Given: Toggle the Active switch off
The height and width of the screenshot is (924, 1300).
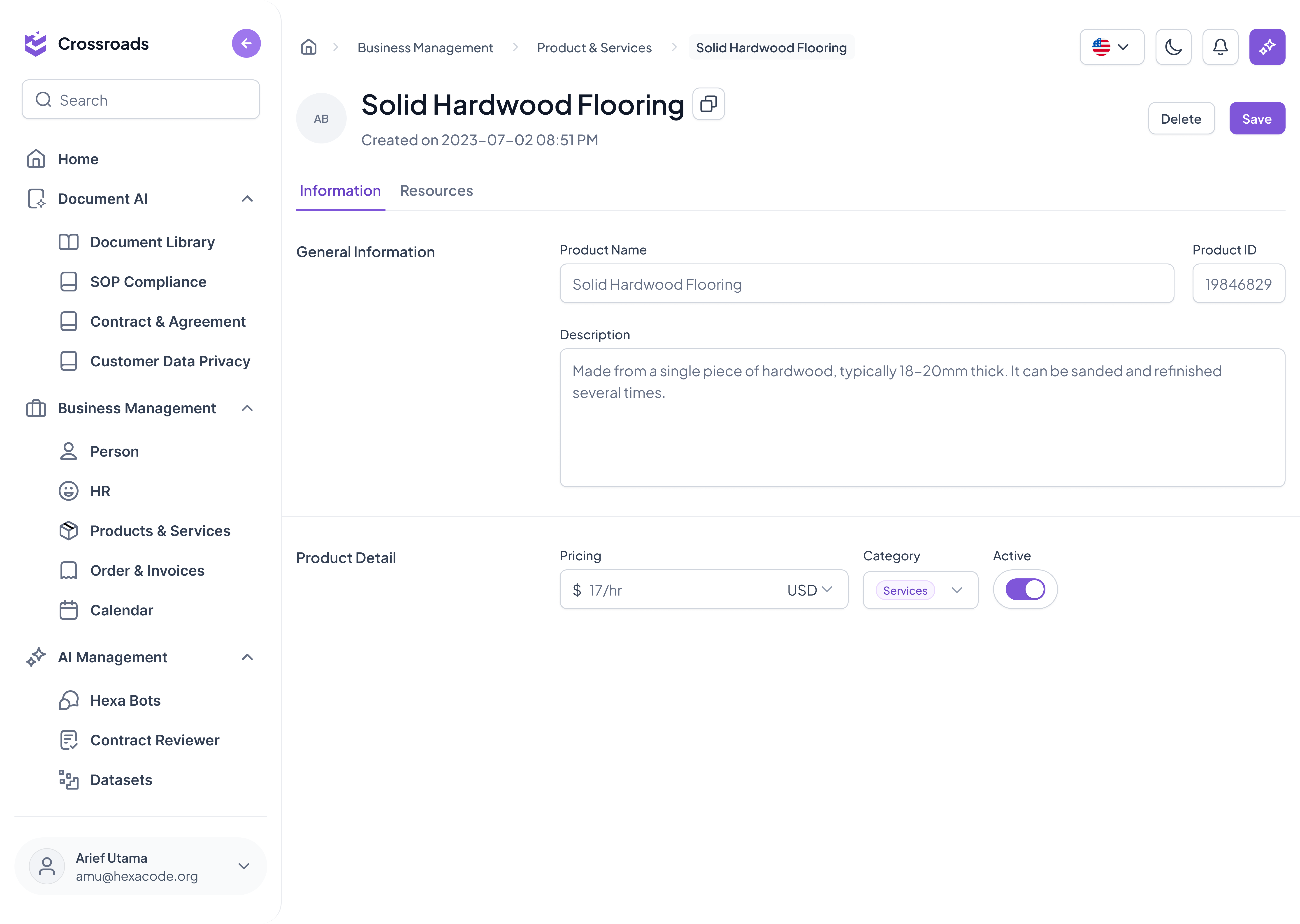Looking at the screenshot, I should coord(1025,589).
